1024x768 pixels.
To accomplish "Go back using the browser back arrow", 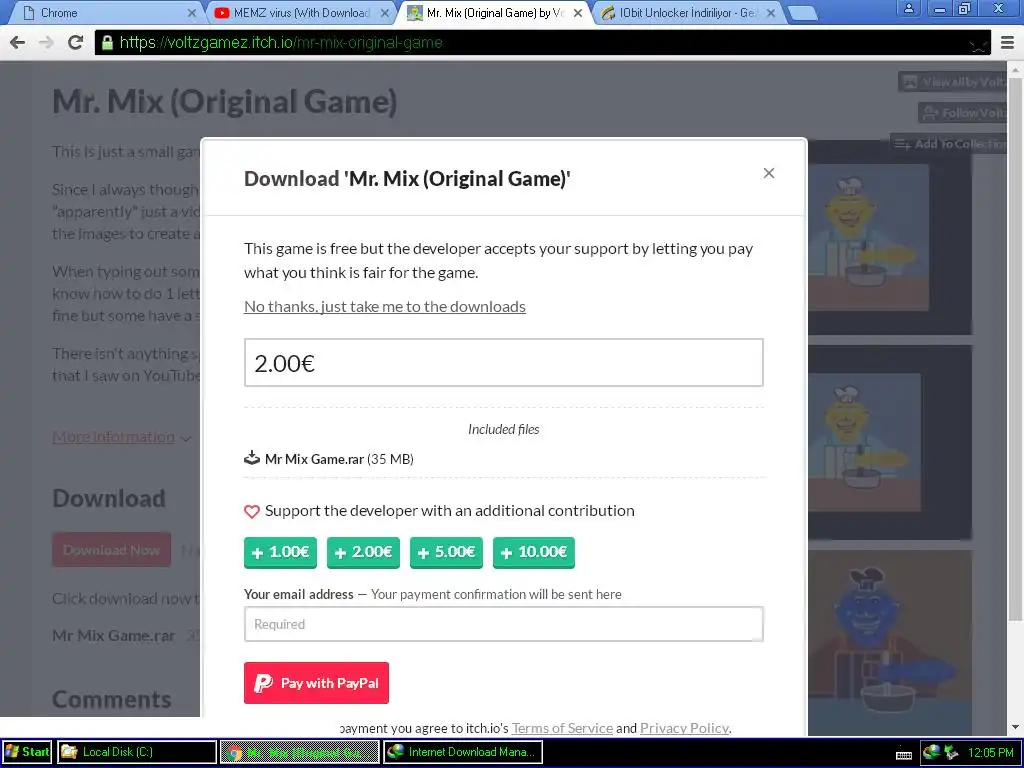I will (18, 42).
